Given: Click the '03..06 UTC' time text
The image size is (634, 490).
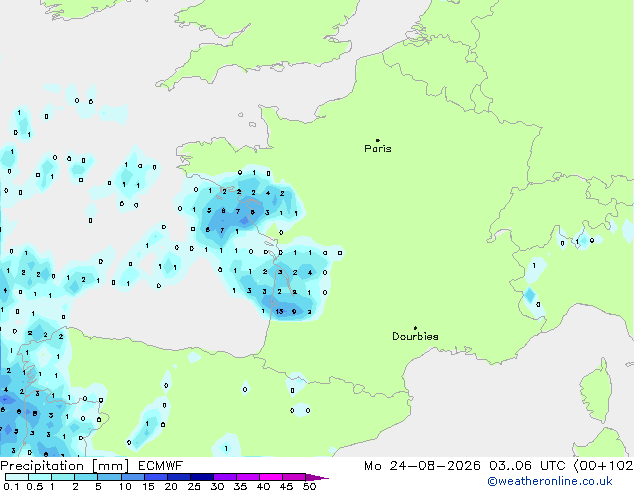Looking at the screenshot, I should [x=526, y=466].
